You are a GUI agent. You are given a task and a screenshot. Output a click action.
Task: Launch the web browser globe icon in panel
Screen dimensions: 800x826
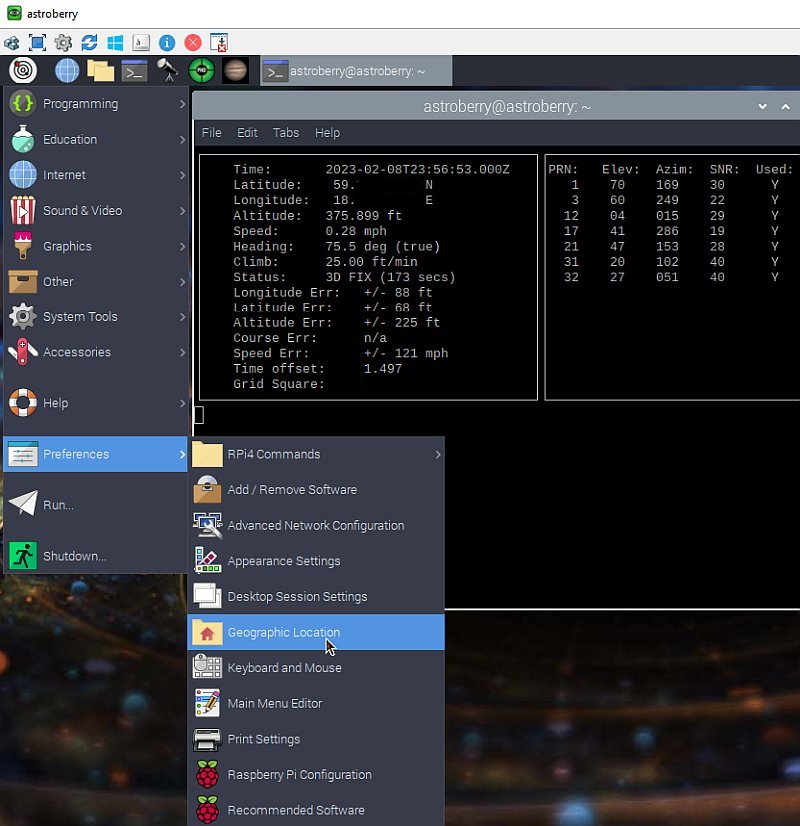pyautogui.click(x=67, y=71)
